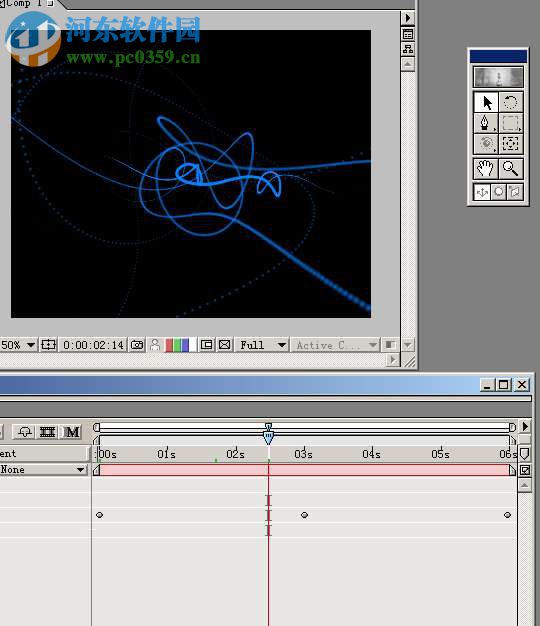Minimize the timeline window

click(x=487, y=385)
